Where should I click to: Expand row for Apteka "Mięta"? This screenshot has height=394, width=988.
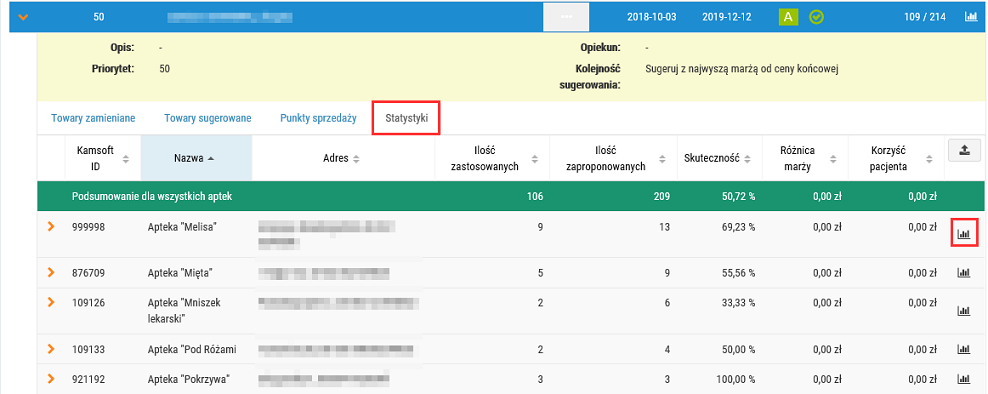point(51,273)
